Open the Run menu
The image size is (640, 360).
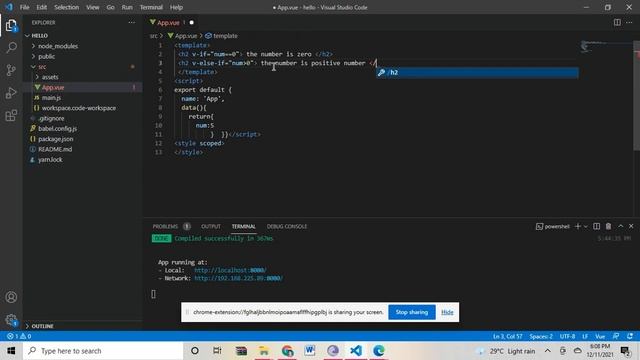coord(127,7)
